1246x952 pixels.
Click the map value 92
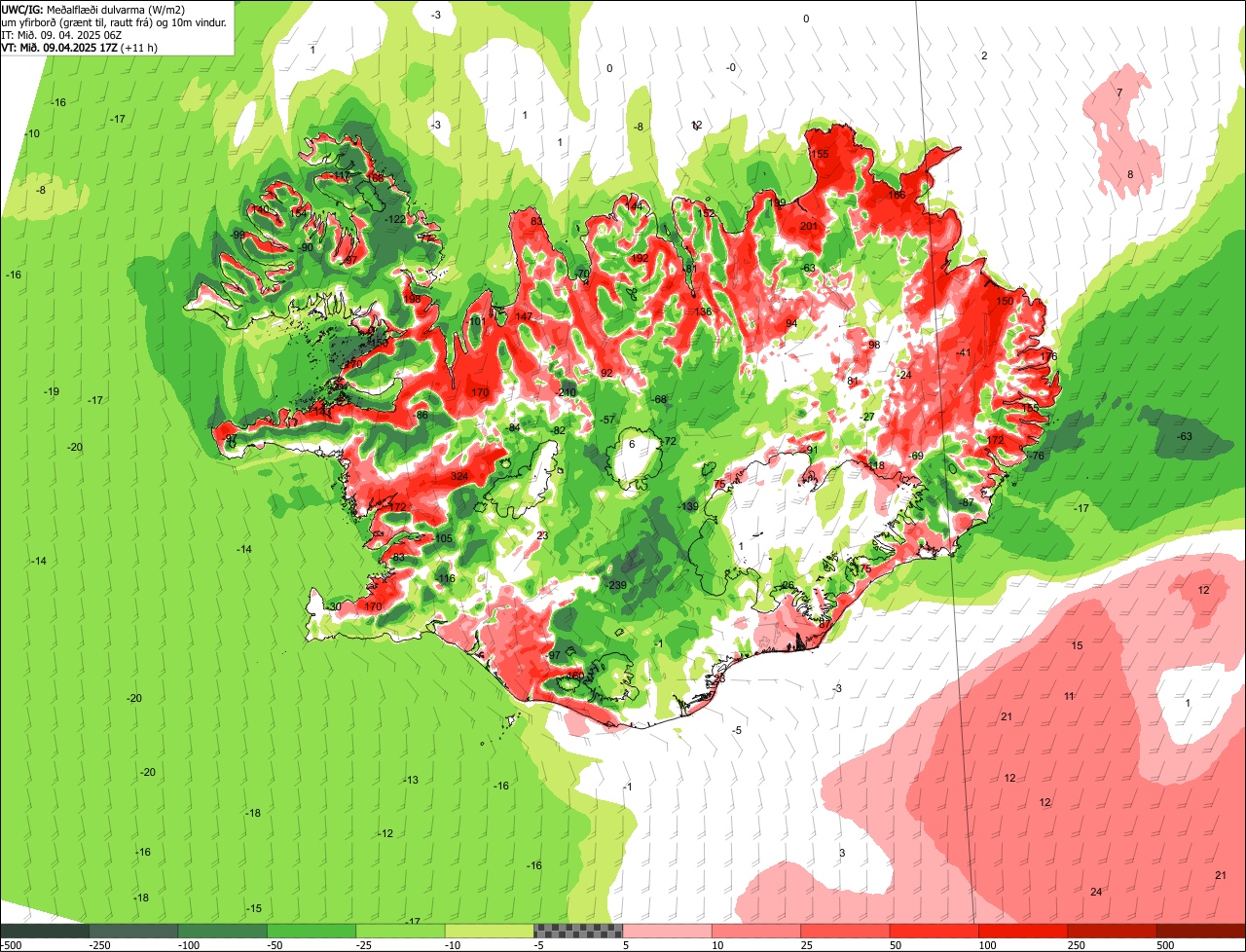606,373
